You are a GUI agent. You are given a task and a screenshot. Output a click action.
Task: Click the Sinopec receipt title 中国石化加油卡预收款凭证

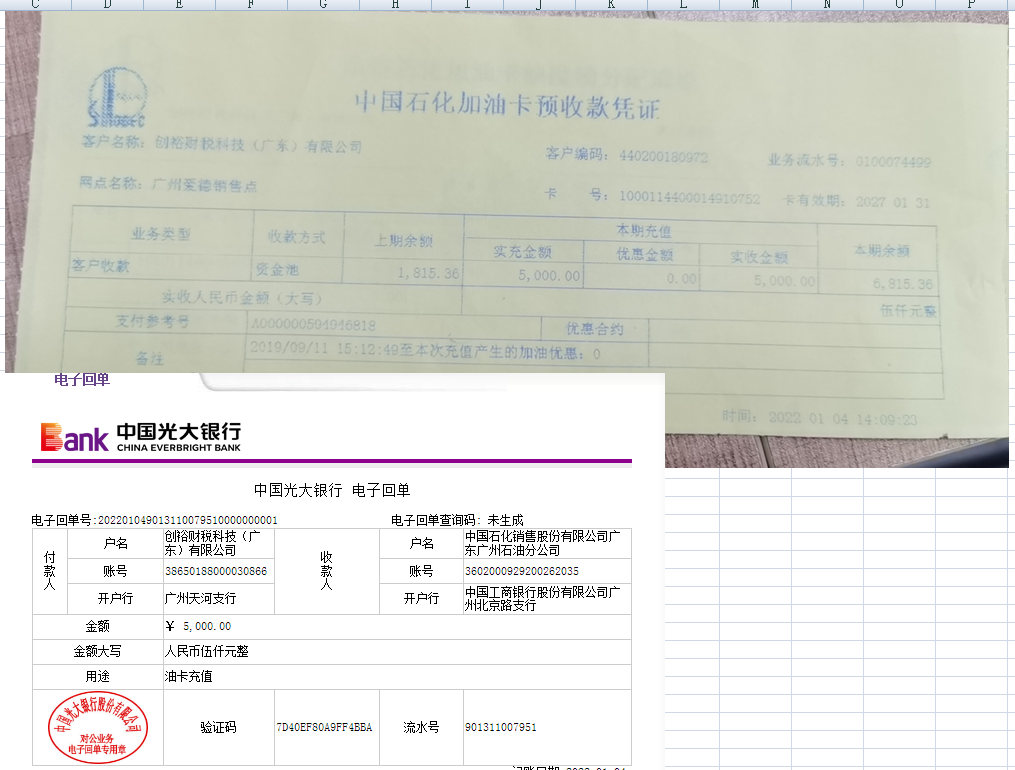507,105
